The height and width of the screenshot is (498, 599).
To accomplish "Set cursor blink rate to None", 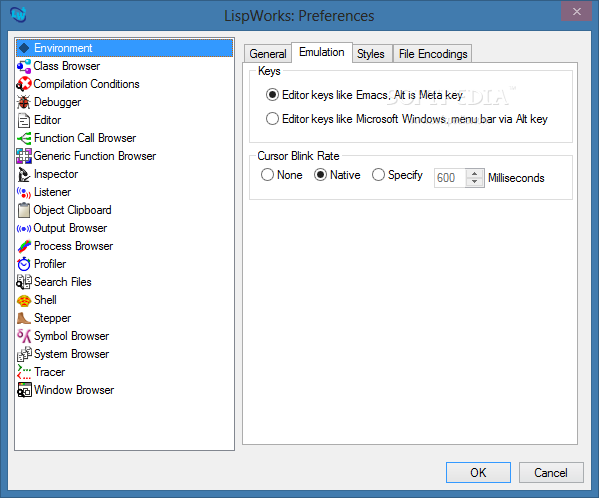I will (x=282, y=175).
